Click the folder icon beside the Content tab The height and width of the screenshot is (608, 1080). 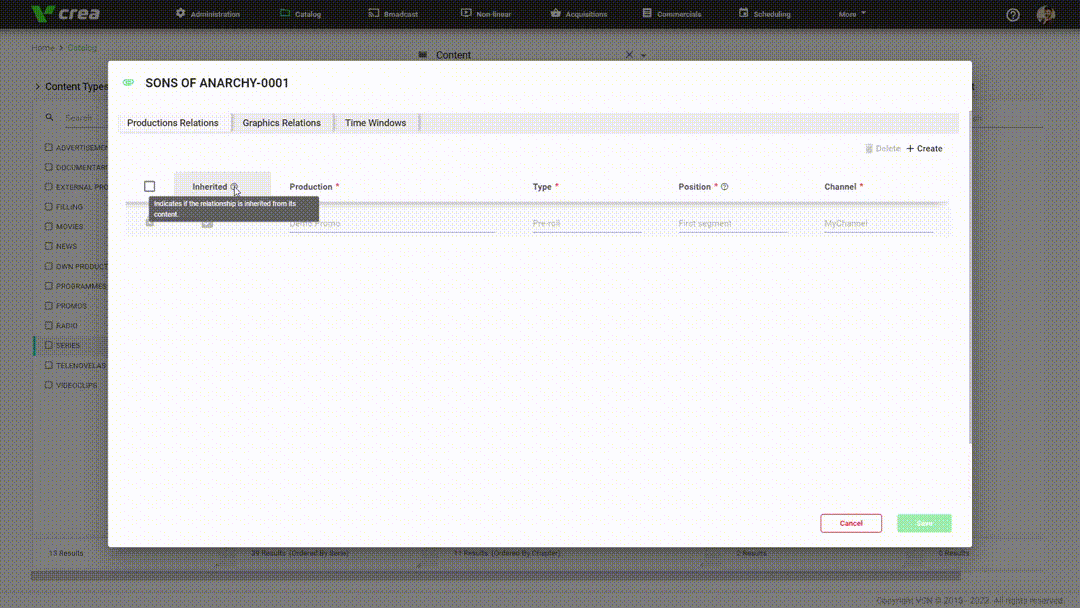(x=423, y=54)
